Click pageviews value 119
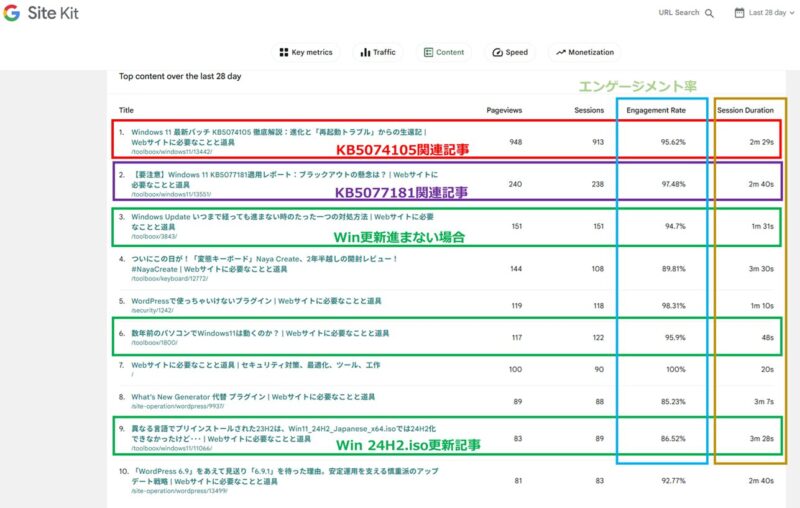The width and height of the screenshot is (800, 508). click(517, 306)
